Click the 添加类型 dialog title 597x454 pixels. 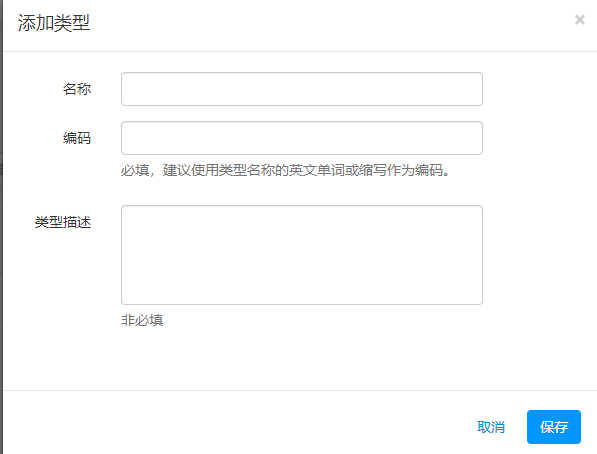54,23
